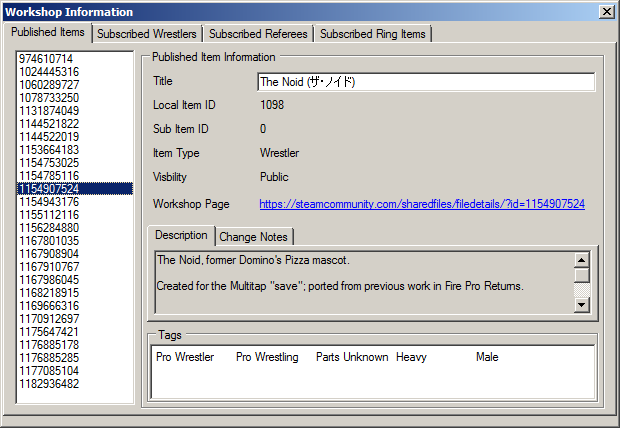Choose published item 1131874049
The height and width of the screenshot is (428, 620).
point(48,111)
